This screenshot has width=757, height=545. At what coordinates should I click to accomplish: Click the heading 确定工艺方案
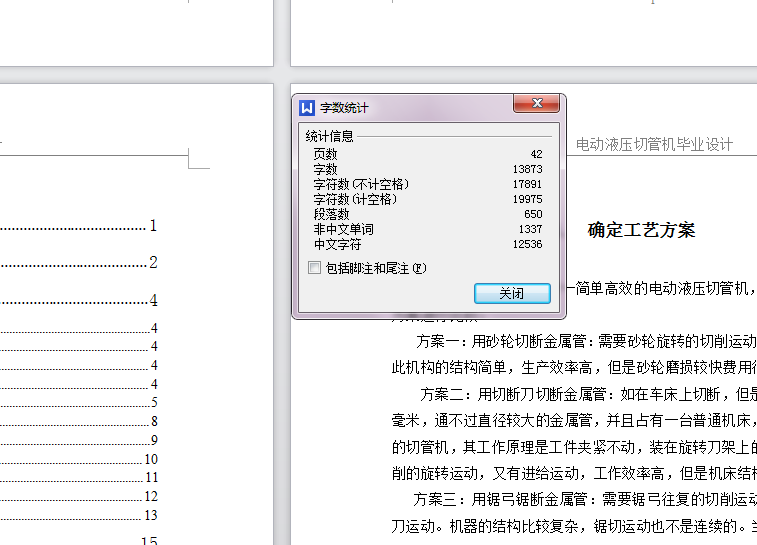click(x=642, y=230)
